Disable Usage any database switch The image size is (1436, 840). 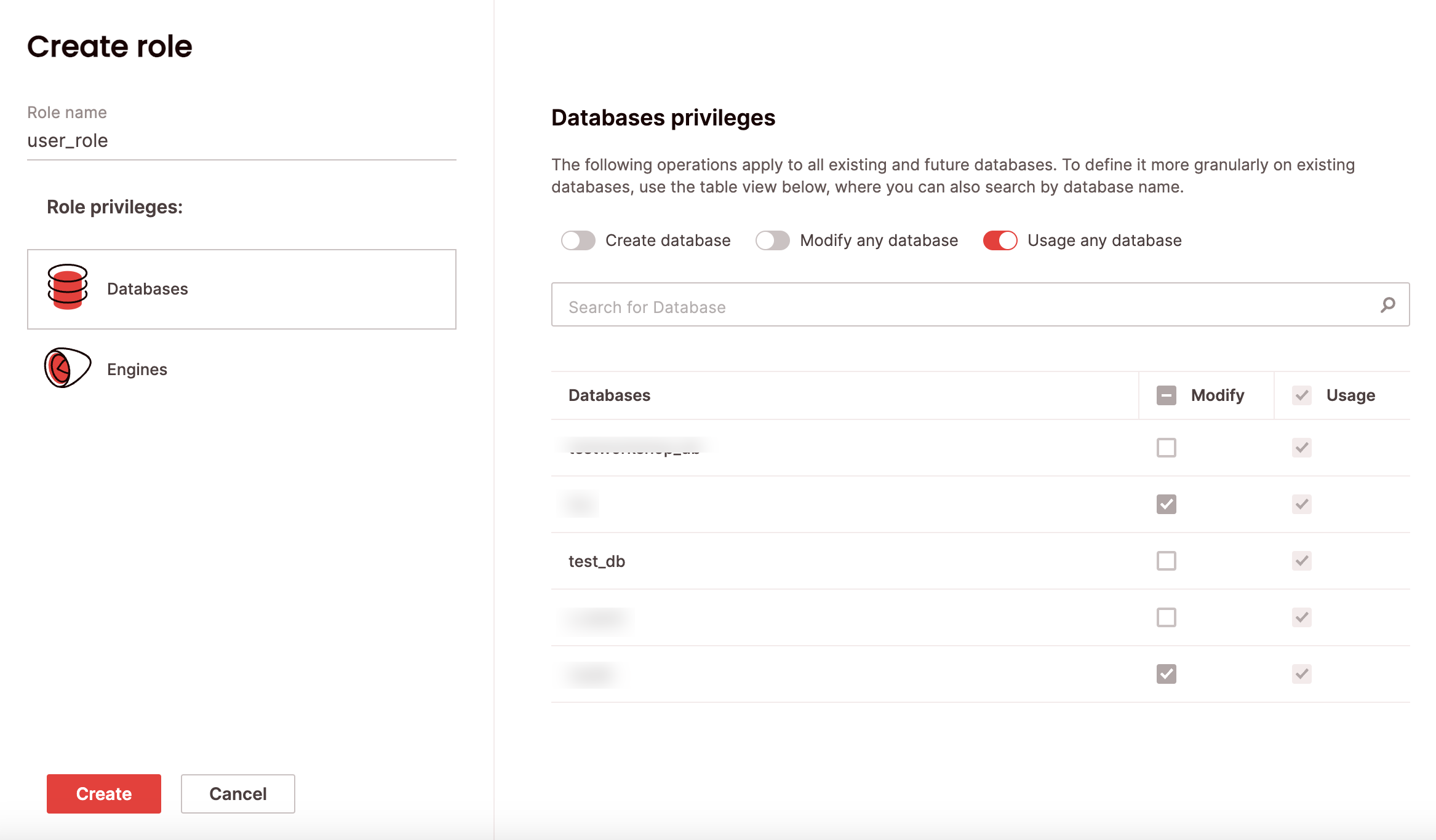1000,240
